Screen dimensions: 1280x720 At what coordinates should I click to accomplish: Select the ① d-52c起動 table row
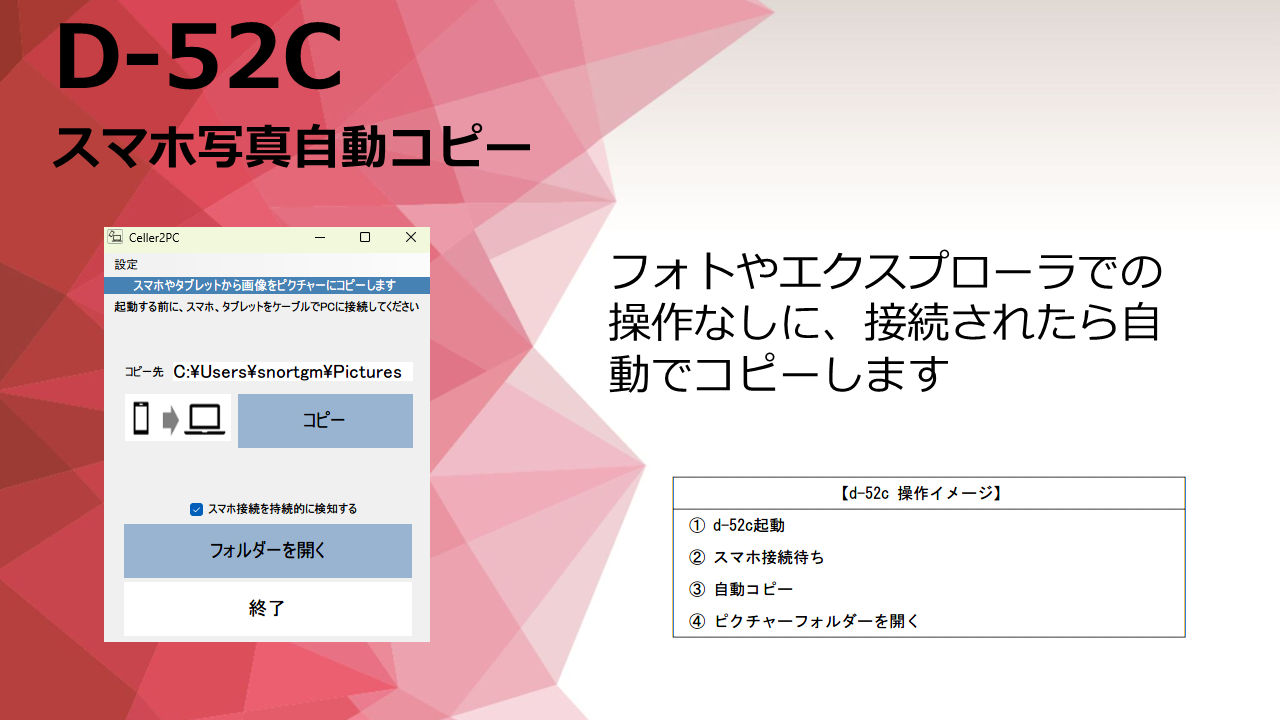coord(928,525)
